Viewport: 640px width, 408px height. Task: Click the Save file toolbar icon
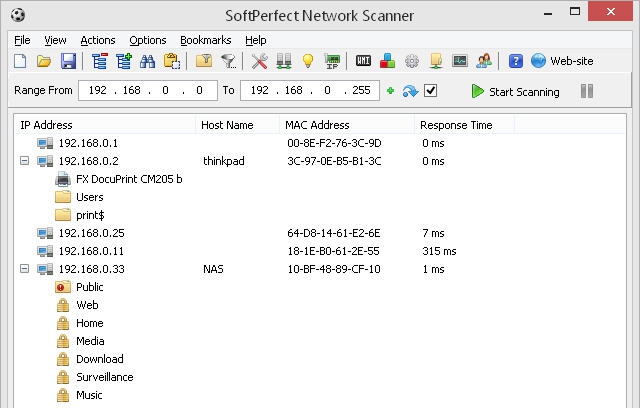(x=68, y=62)
